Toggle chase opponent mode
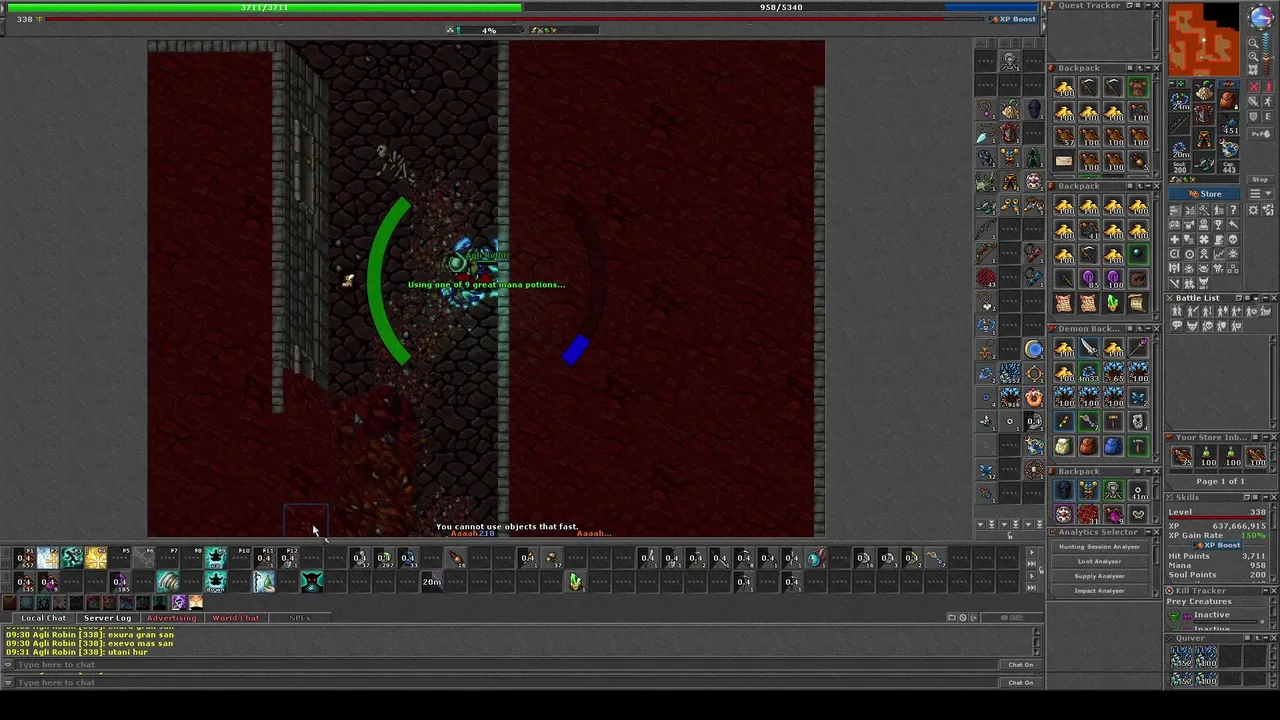Screen dimensions: 1280x720 point(1268,101)
